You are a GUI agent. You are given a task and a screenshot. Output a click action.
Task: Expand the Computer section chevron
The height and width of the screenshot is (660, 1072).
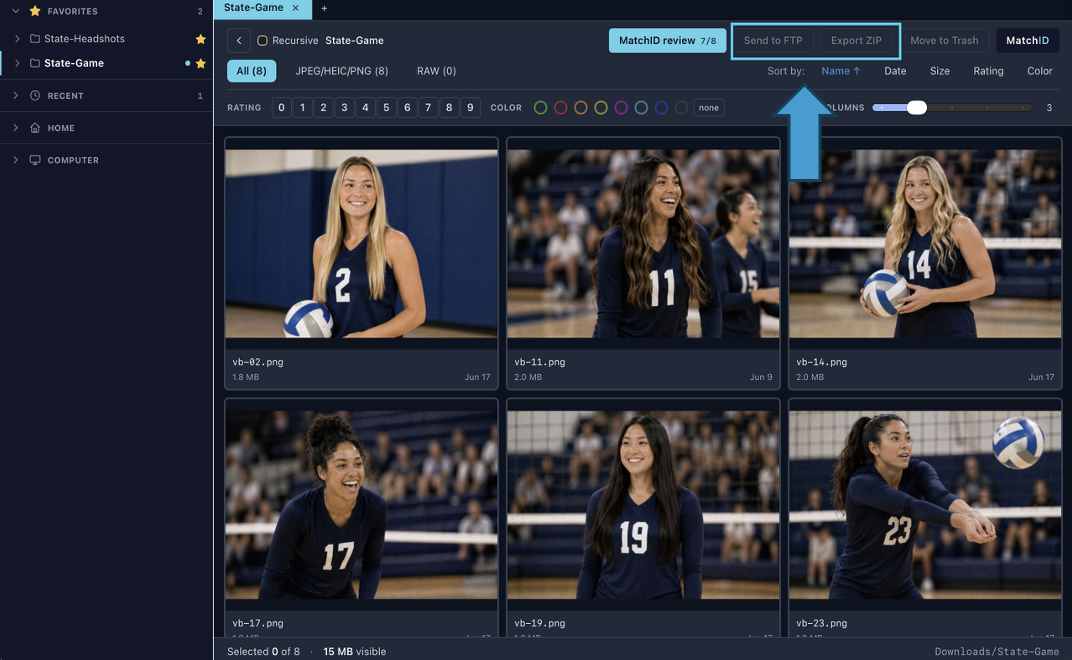pyautogui.click(x=16, y=160)
